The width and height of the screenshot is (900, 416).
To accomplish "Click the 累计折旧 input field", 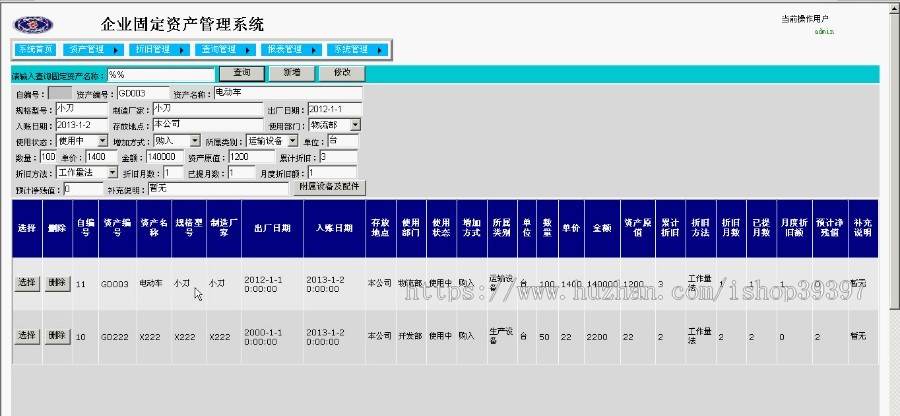I will [339, 156].
